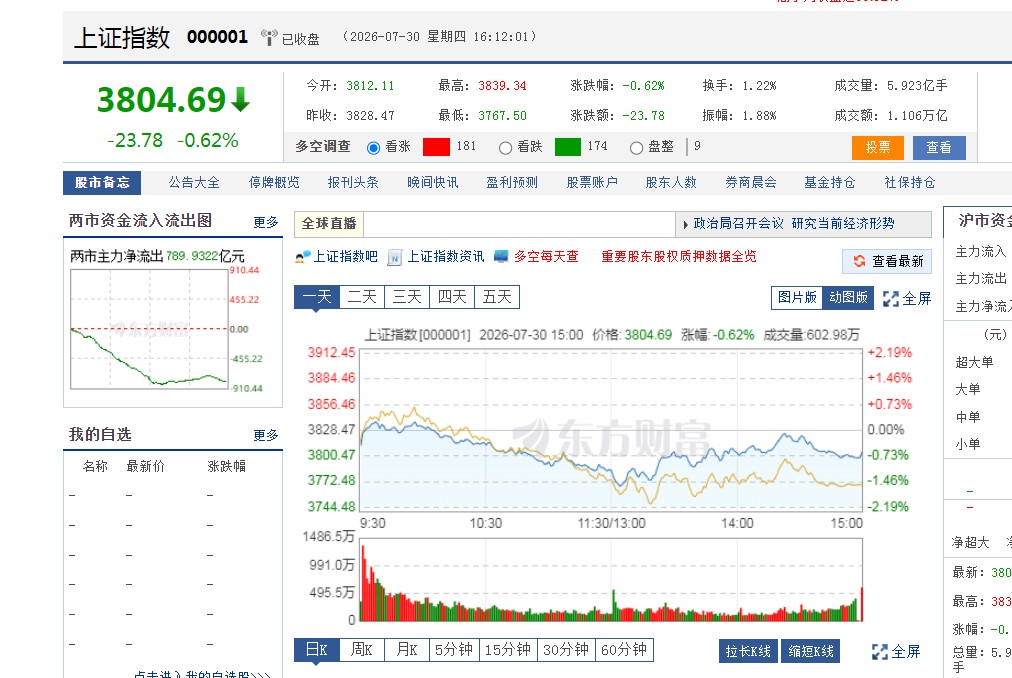The height and width of the screenshot is (678, 1012).
Task: Click the 上证指数 title heading
Action: click(x=122, y=37)
